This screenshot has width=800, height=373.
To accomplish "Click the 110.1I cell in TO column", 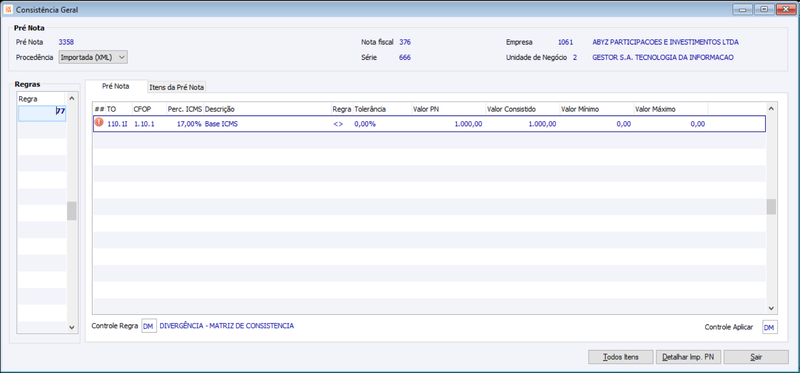I will pos(118,124).
